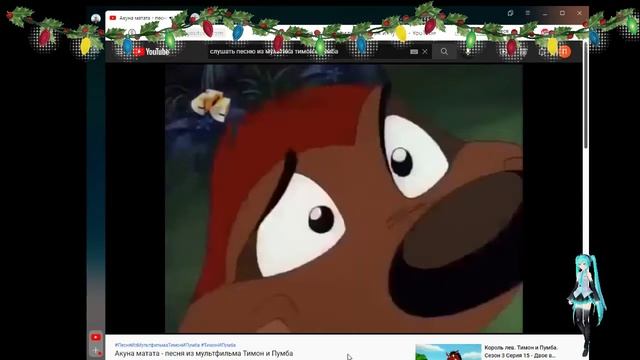Open the #ПесняИзМультфильмаТимонИПумба hashtag link
The image size is (640, 360).
(x=157, y=345)
